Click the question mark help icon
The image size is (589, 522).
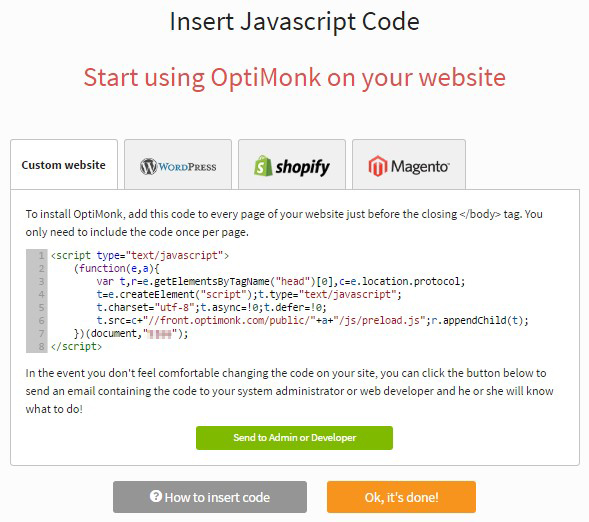coord(156,496)
